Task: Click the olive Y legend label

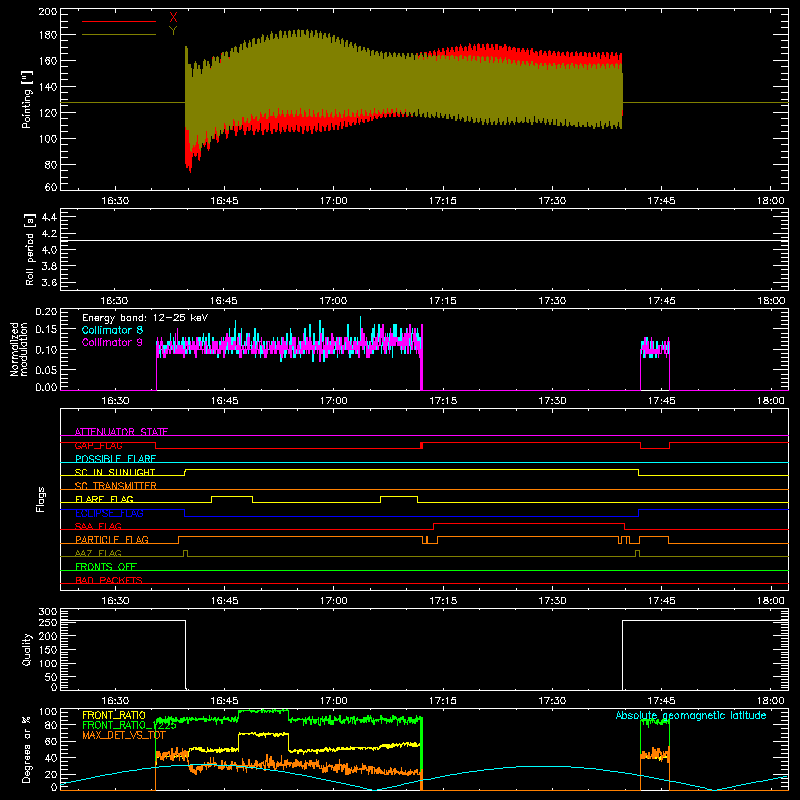Action: (x=173, y=31)
